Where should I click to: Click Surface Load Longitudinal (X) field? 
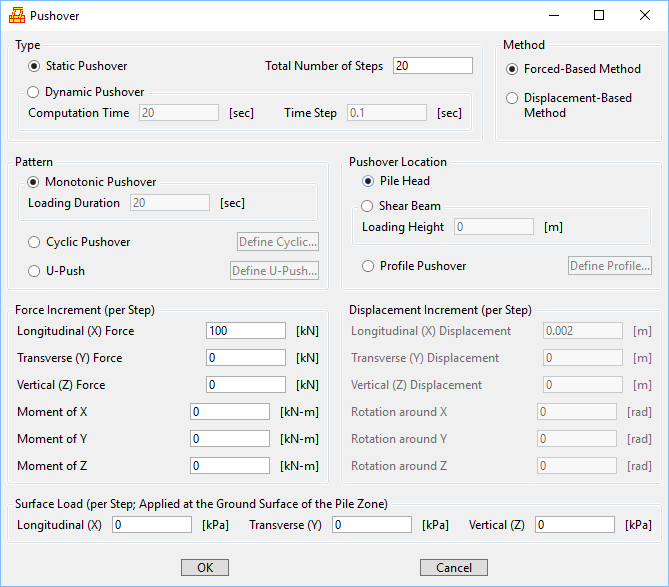tap(152, 525)
